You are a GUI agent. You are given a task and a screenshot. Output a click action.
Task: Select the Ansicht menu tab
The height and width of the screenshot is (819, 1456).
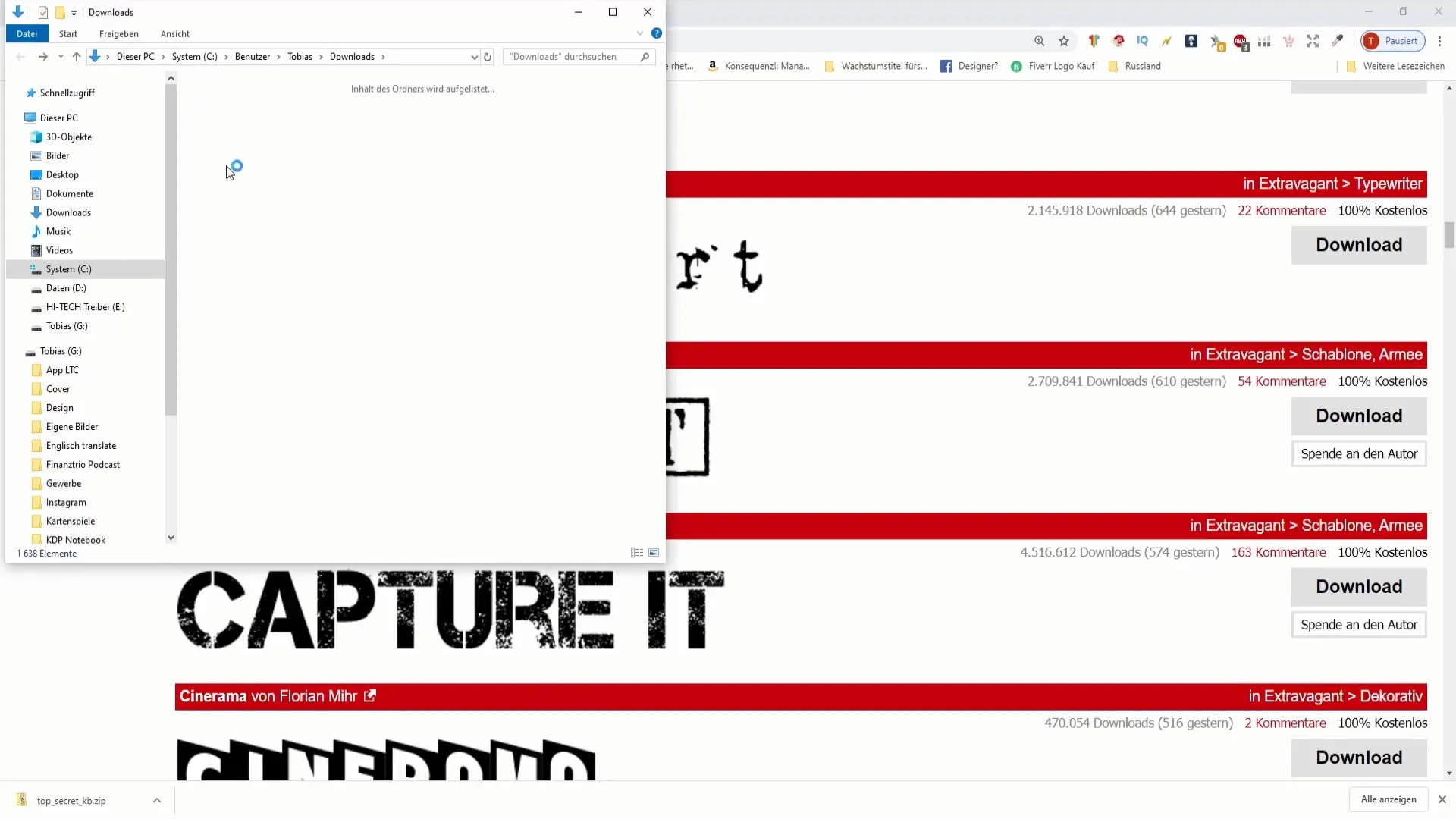point(175,33)
